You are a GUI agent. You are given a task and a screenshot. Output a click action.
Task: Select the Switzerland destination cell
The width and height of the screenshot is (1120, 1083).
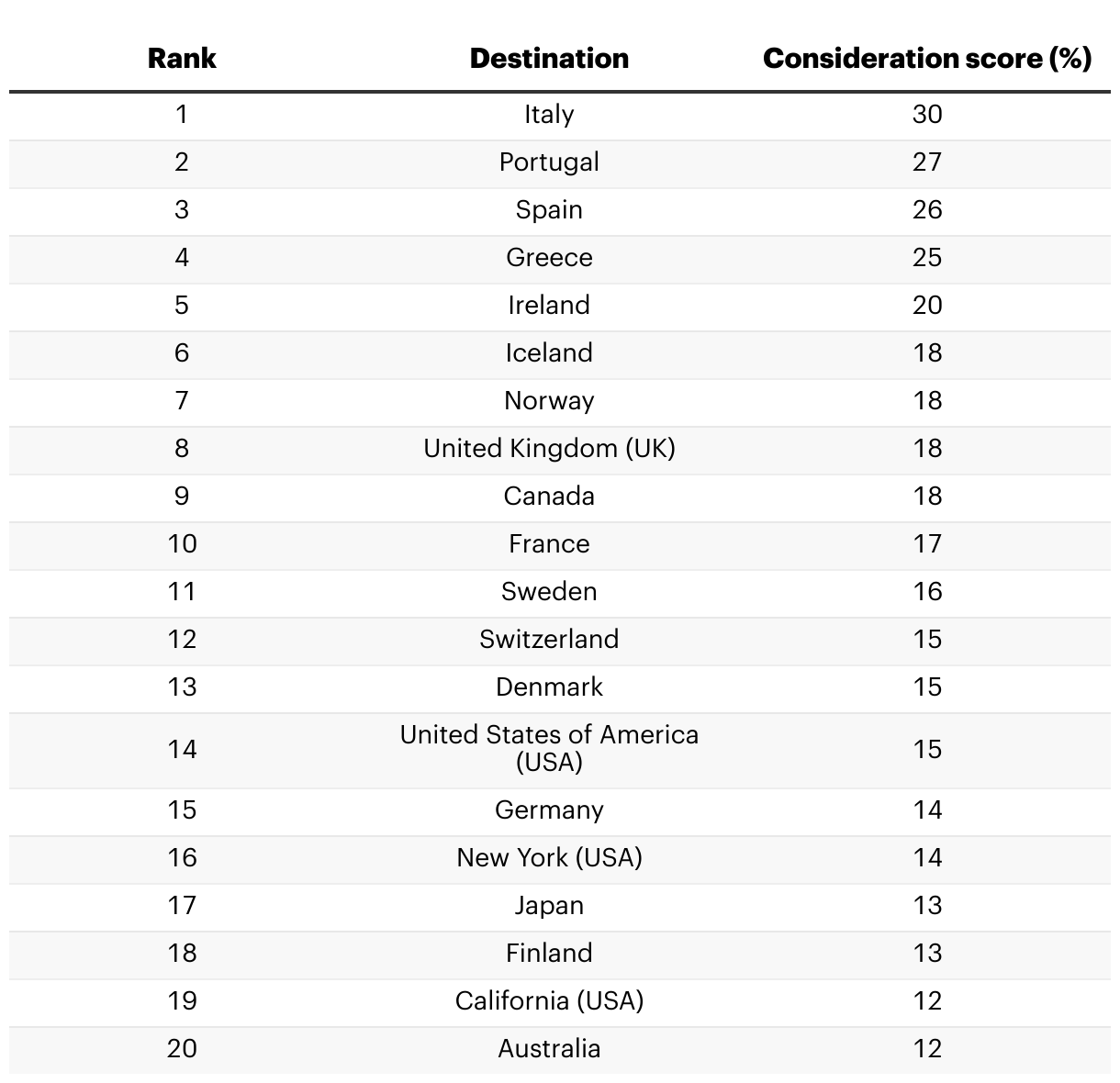click(549, 640)
